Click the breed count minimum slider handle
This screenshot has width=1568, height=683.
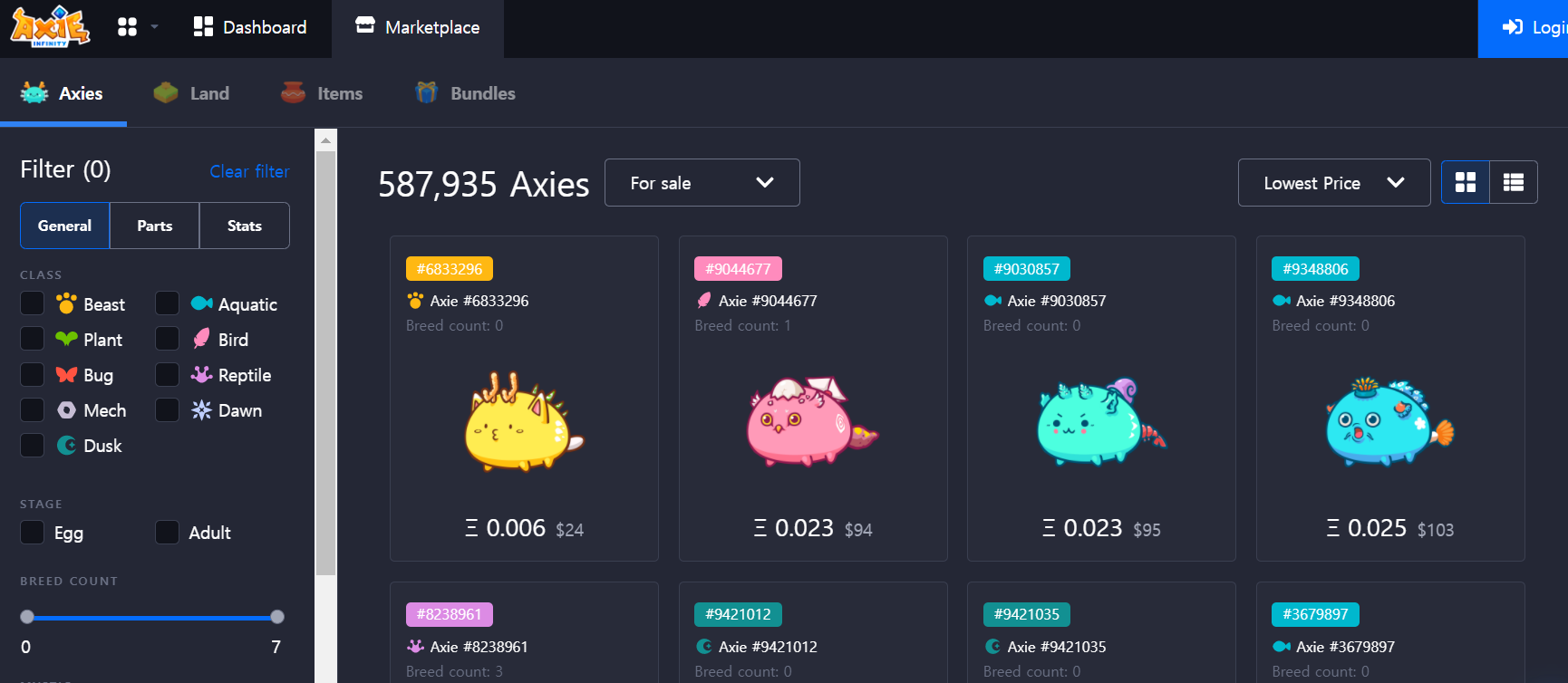click(27, 617)
